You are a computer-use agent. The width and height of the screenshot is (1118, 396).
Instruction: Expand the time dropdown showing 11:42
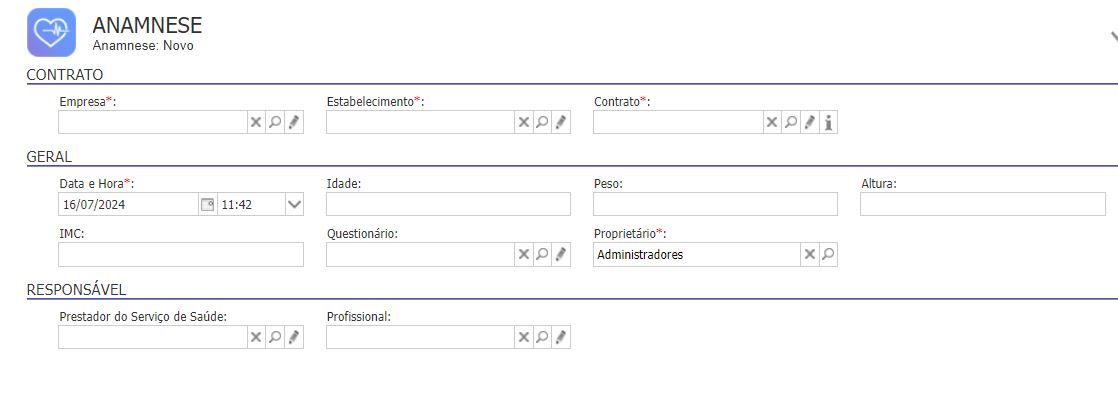[294, 205]
